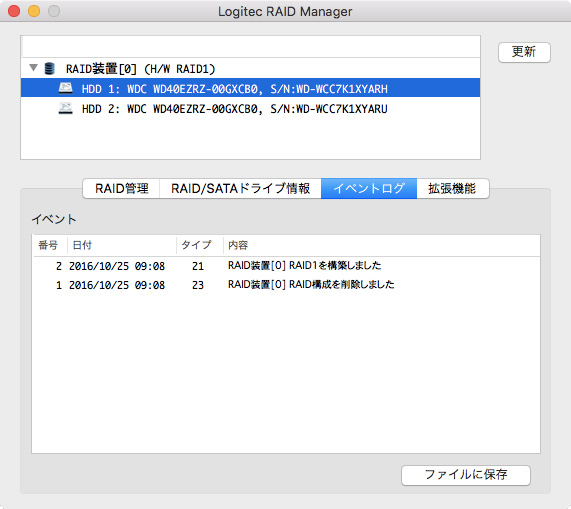Click type value 21 cell
Screen dimensions: 571x509
click(x=198, y=266)
